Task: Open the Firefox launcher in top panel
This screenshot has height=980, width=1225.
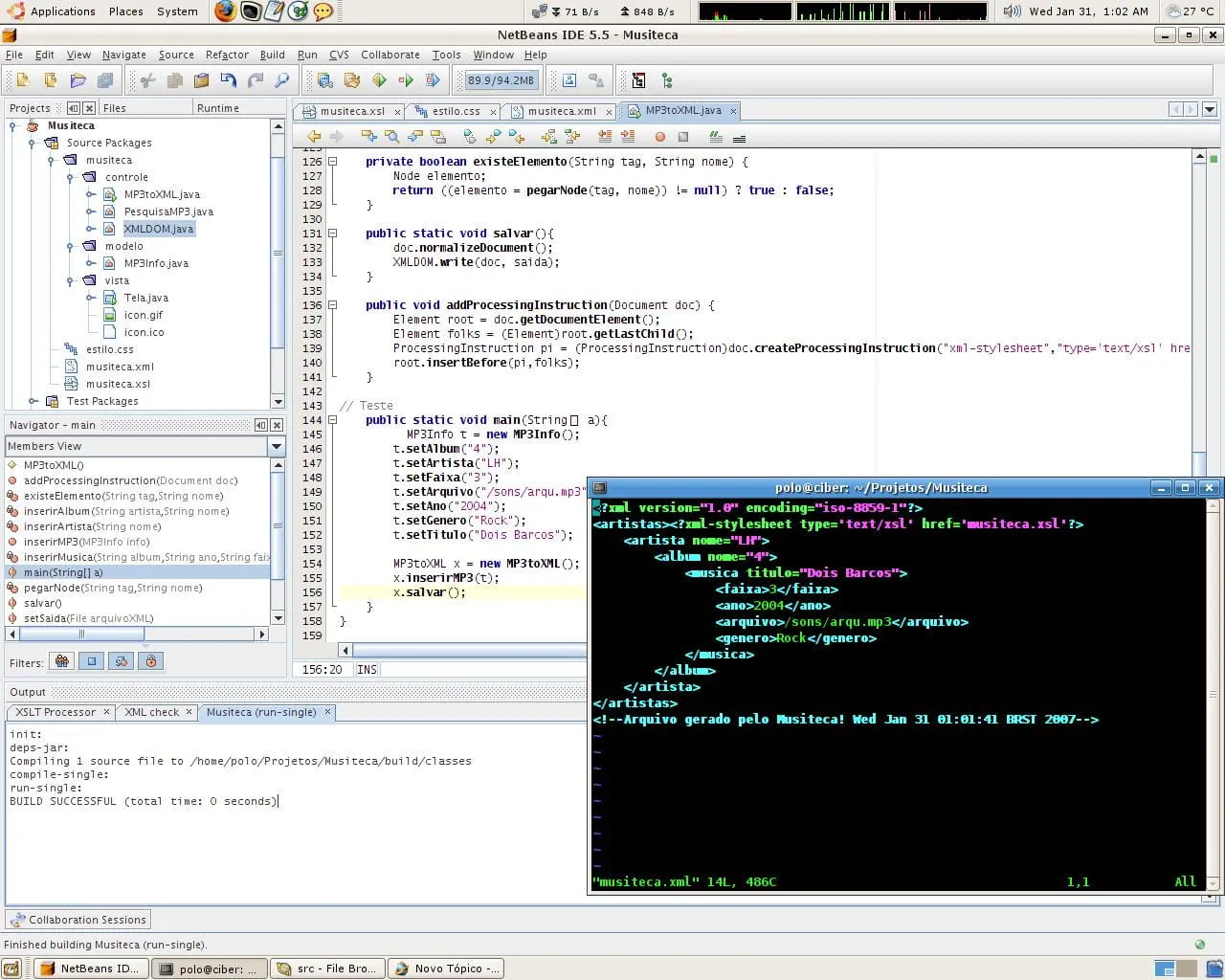Action: (224, 11)
